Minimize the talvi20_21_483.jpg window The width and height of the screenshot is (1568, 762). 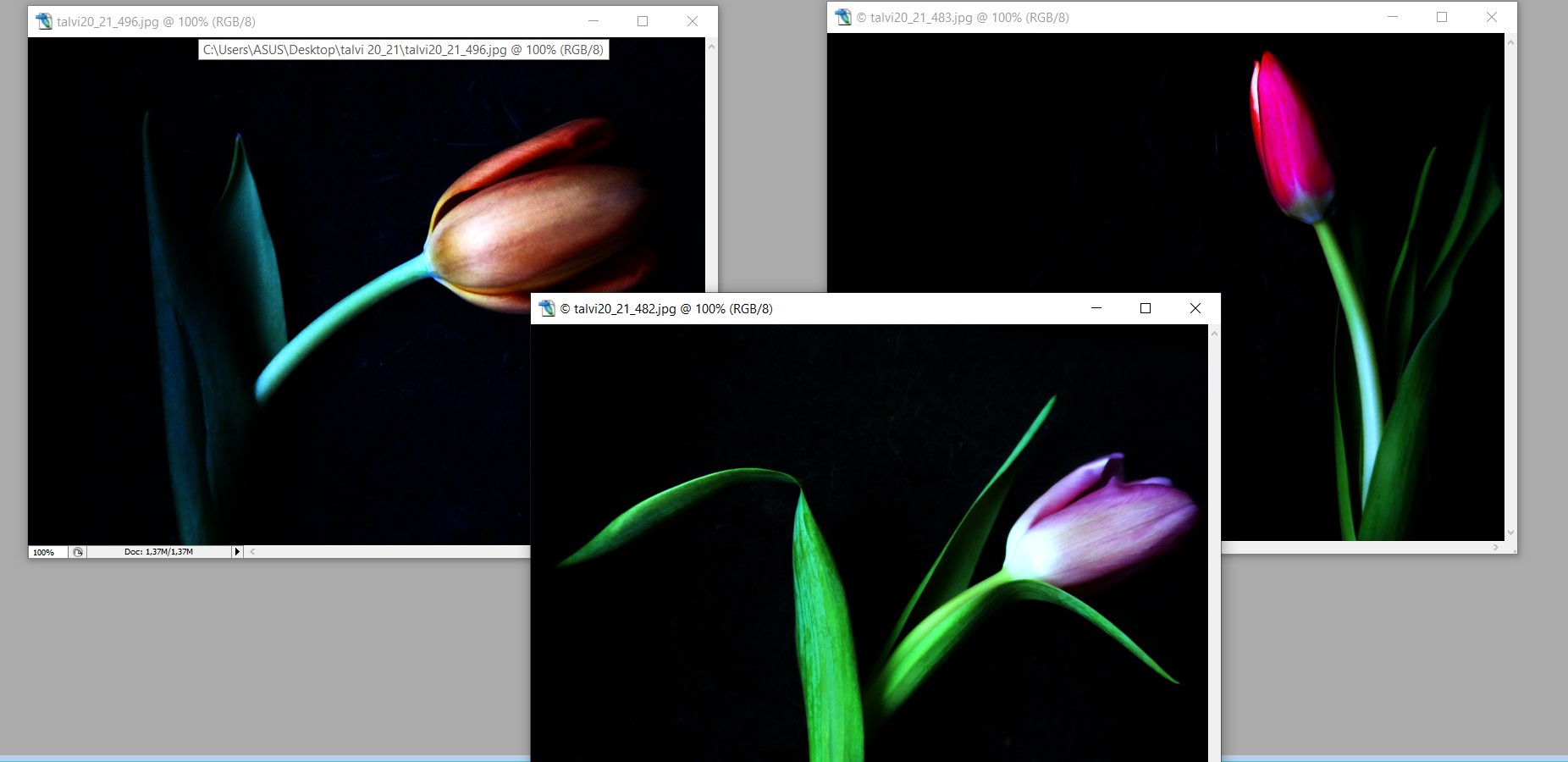[1391, 16]
